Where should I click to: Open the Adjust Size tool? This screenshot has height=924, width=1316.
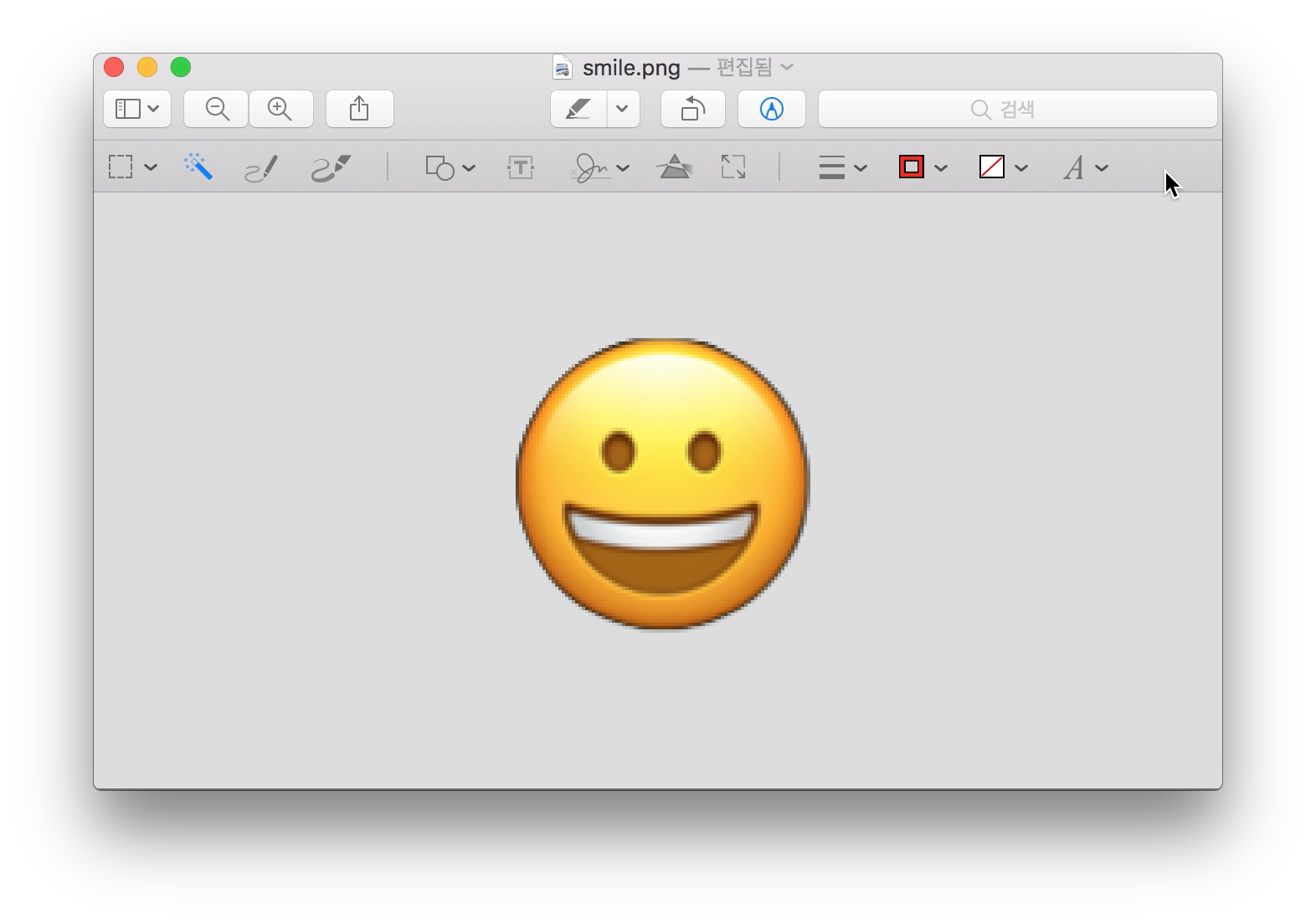click(x=733, y=167)
